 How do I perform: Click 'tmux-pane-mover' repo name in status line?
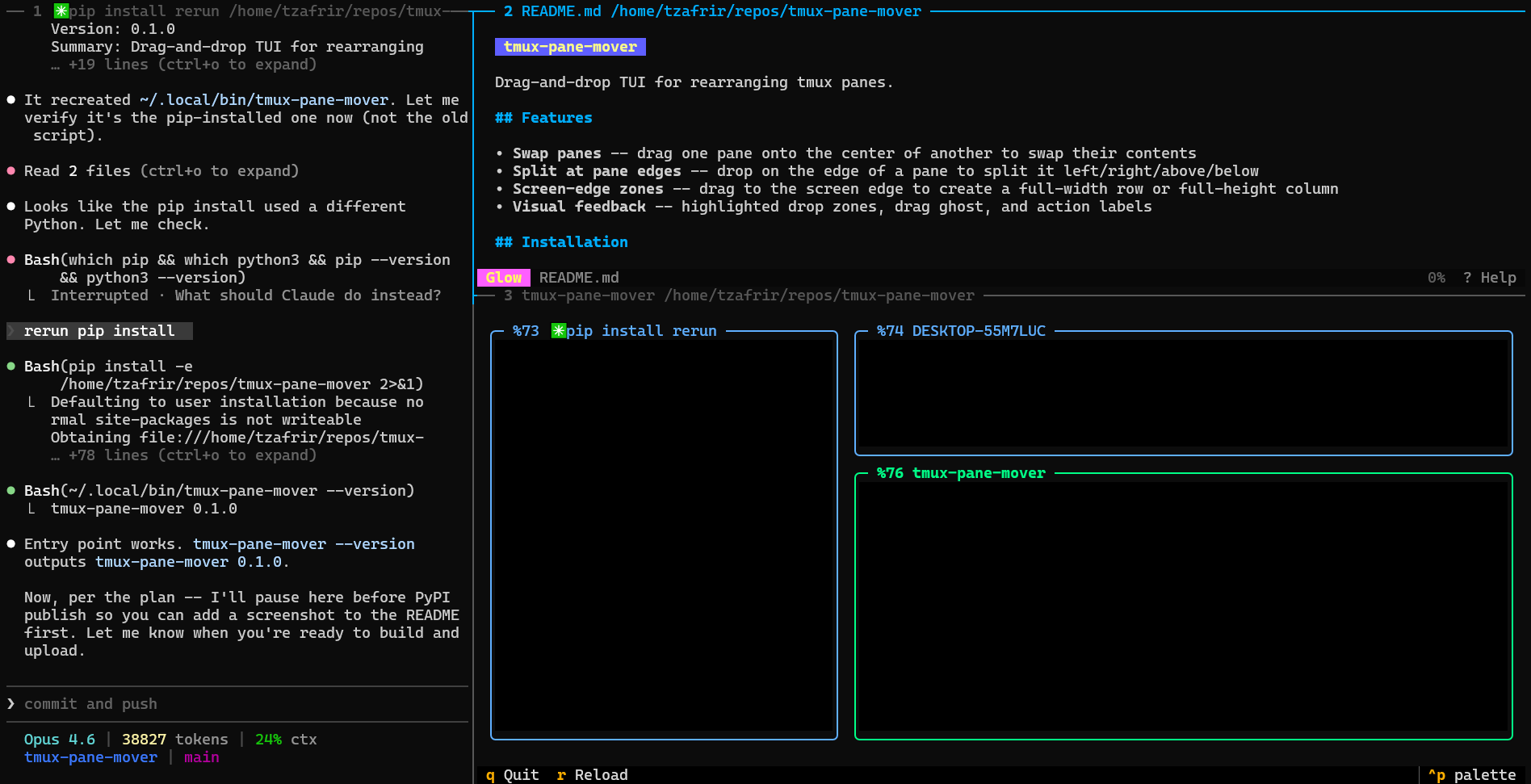(x=90, y=757)
